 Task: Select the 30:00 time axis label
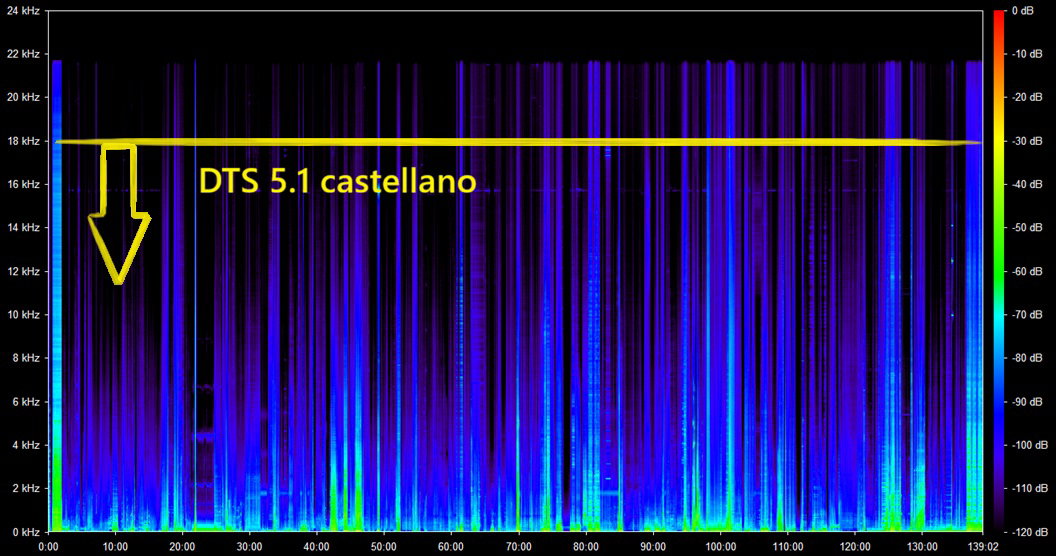[x=250, y=547]
